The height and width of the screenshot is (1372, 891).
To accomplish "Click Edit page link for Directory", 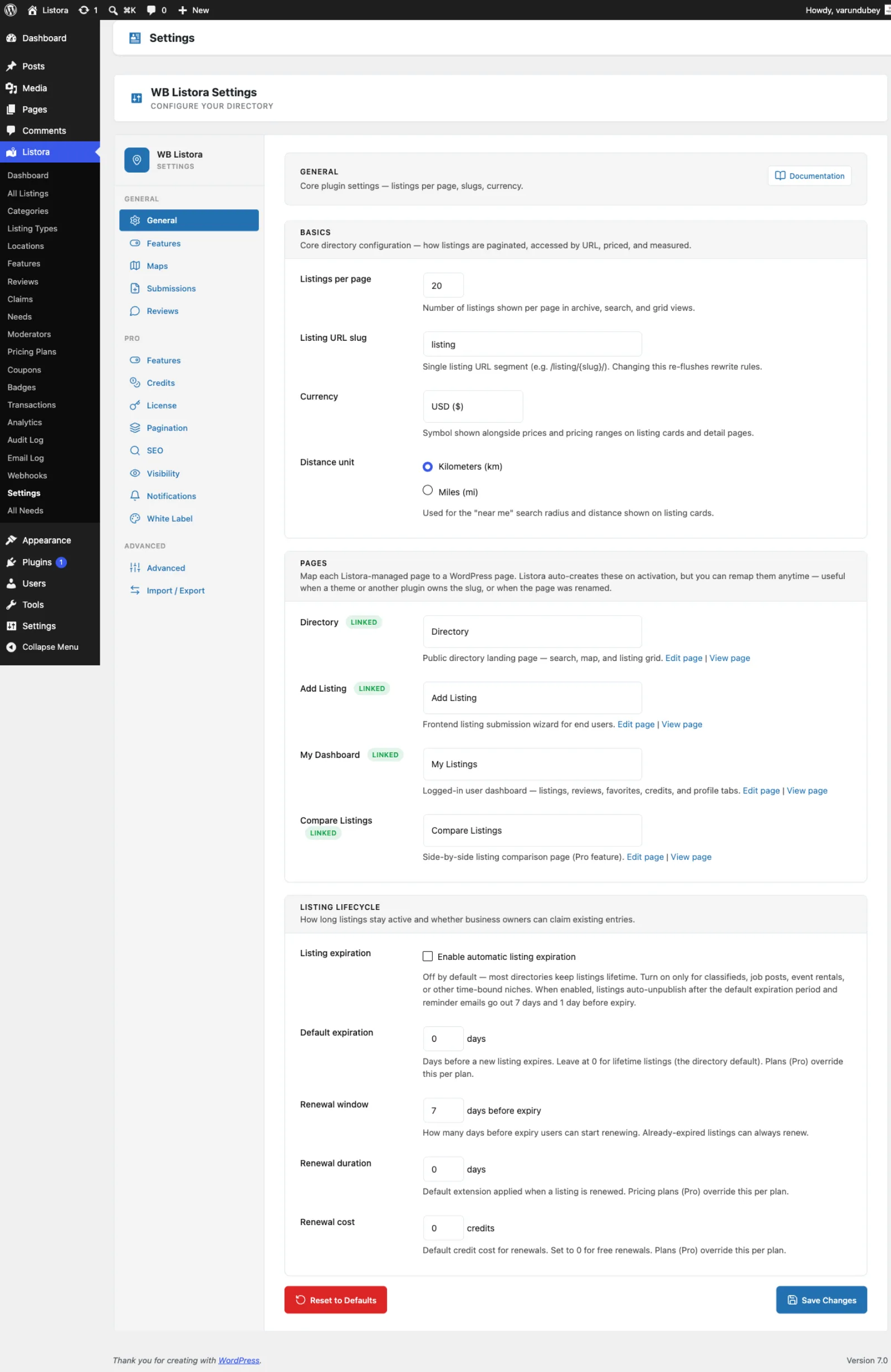I will tap(684, 658).
